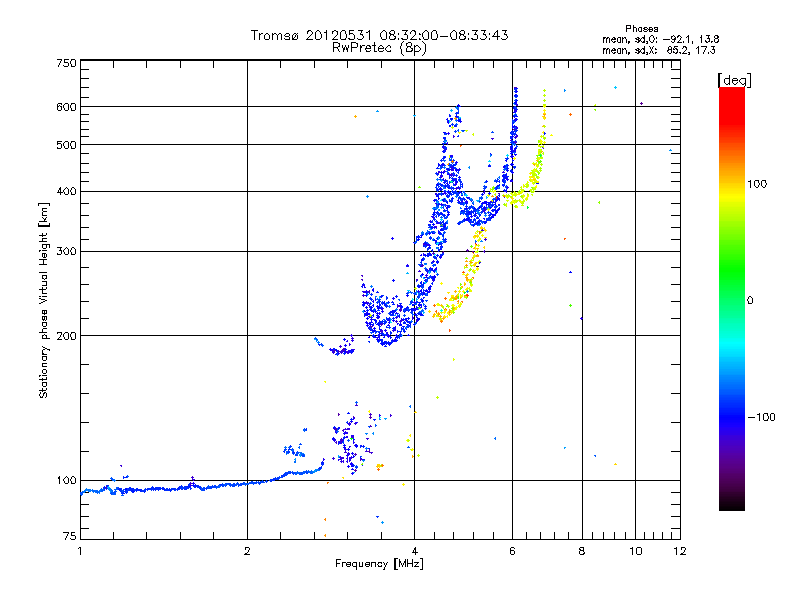Click the 'Frequency [MHz]' axis title
Viewport: 800px width, 600px height.
click(x=379, y=564)
